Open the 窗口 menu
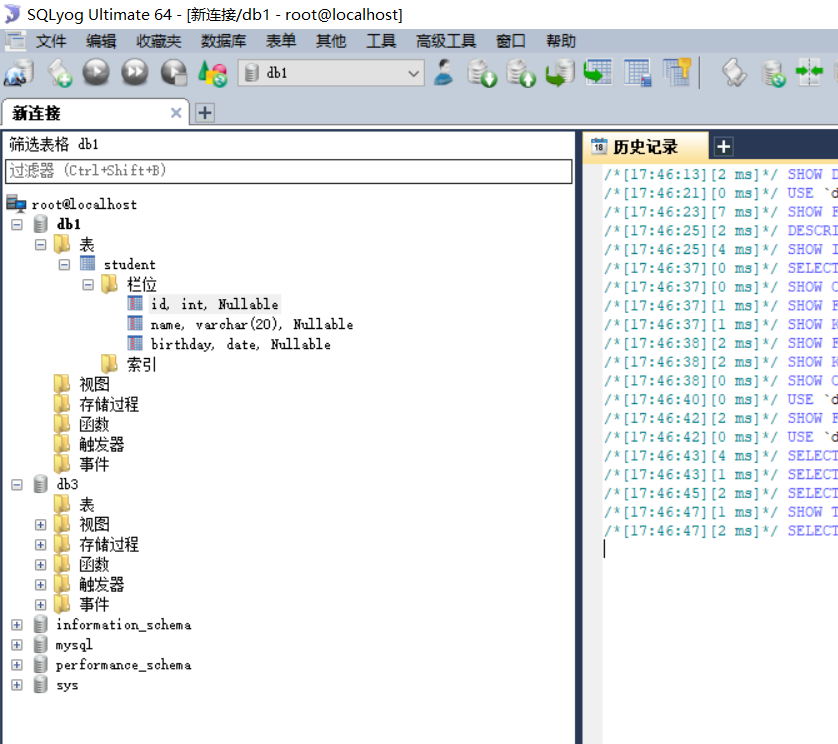 (x=510, y=41)
